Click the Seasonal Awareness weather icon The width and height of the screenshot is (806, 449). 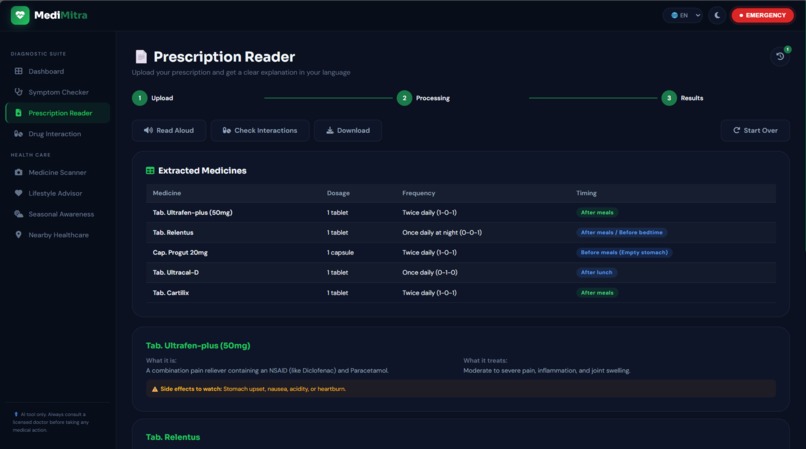pyautogui.click(x=19, y=214)
